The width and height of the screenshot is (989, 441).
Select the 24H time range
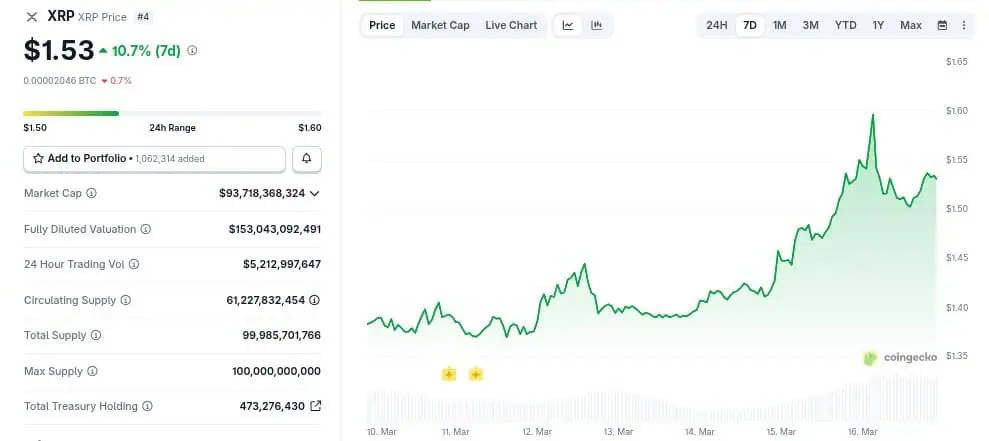[717, 25]
